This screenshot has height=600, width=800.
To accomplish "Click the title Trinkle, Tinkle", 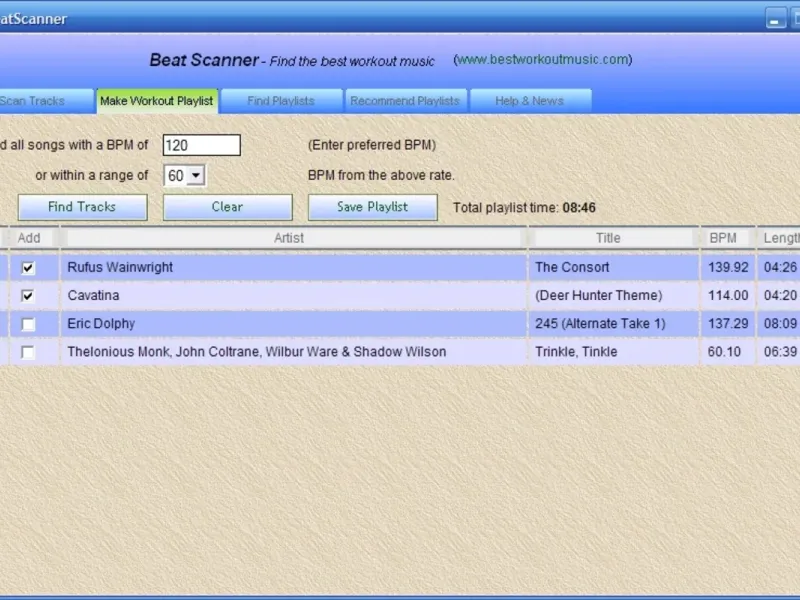I will 576,352.
